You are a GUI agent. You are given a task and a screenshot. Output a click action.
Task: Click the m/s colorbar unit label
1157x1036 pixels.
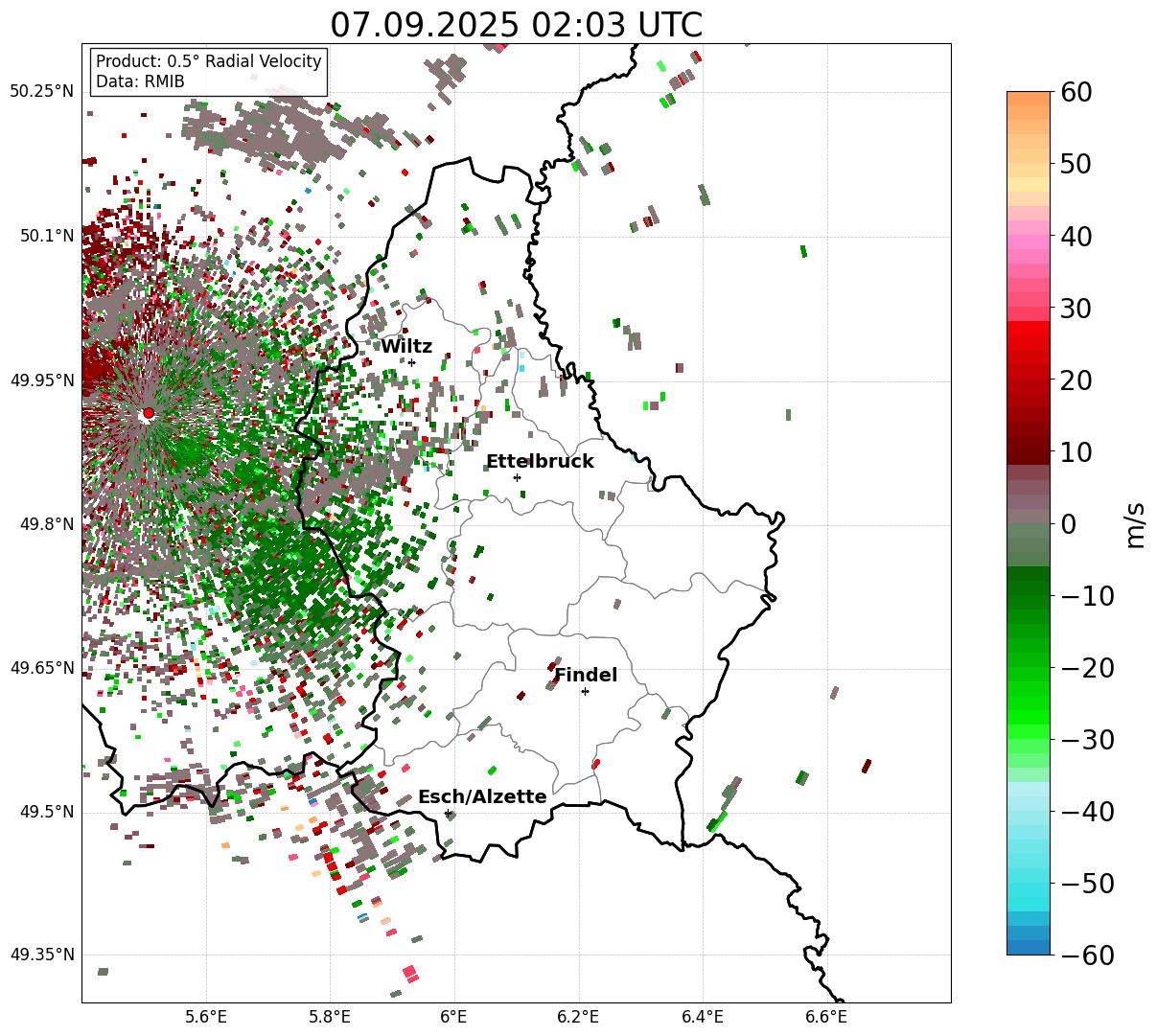pyautogui.click(x=1135, y=523)
